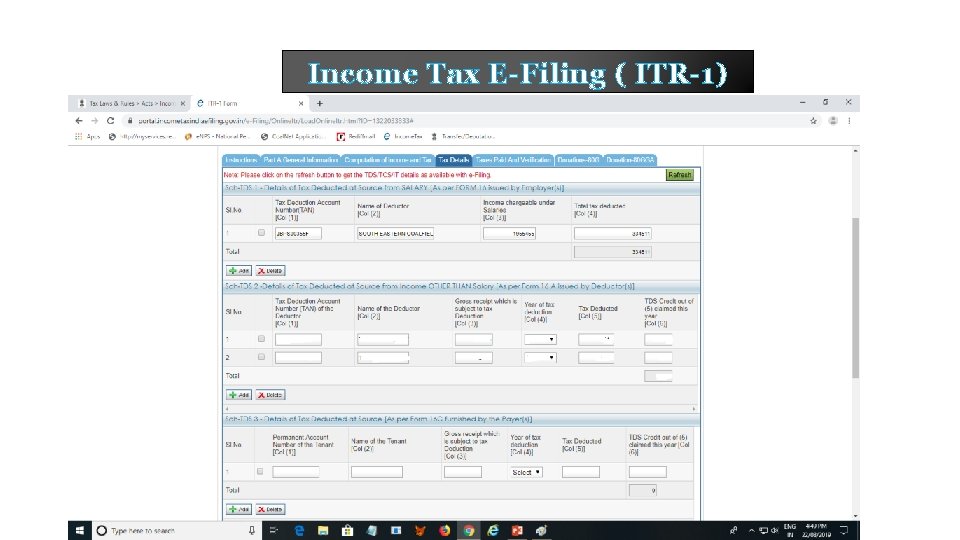This screenshot has height=540, width=960.
Task: Open Internet Explorer from the taskbar
Action: (493, 530)
